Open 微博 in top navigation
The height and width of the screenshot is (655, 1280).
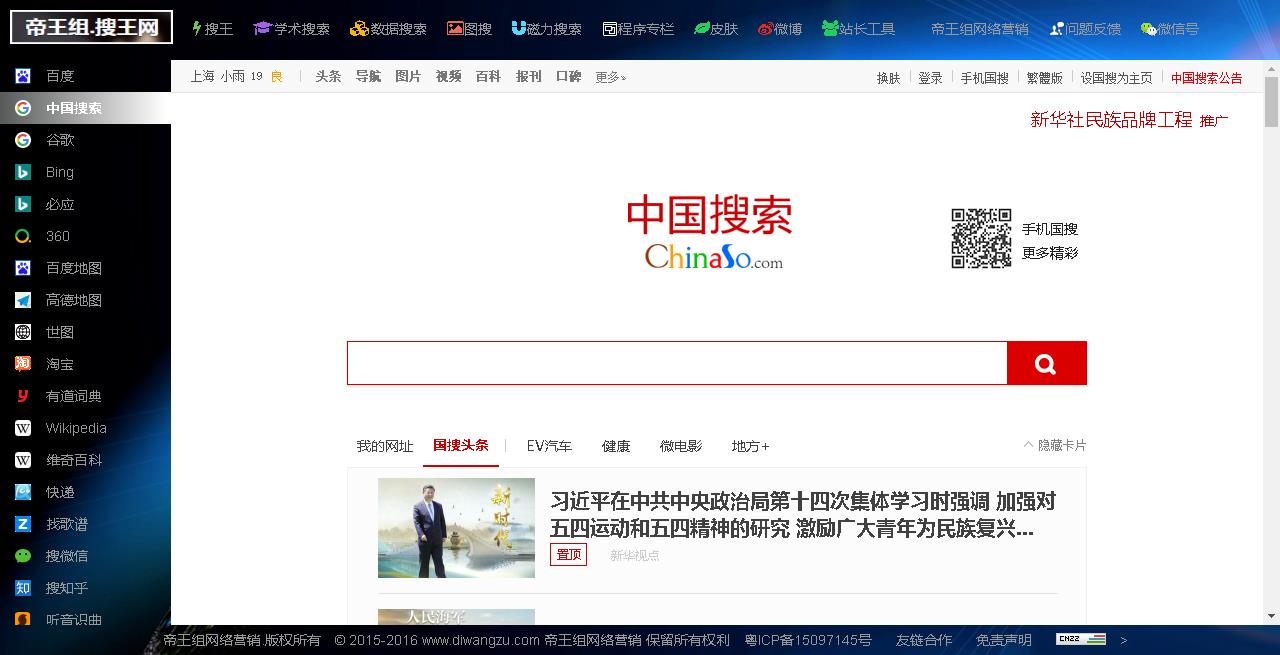[x=780, y=29]
